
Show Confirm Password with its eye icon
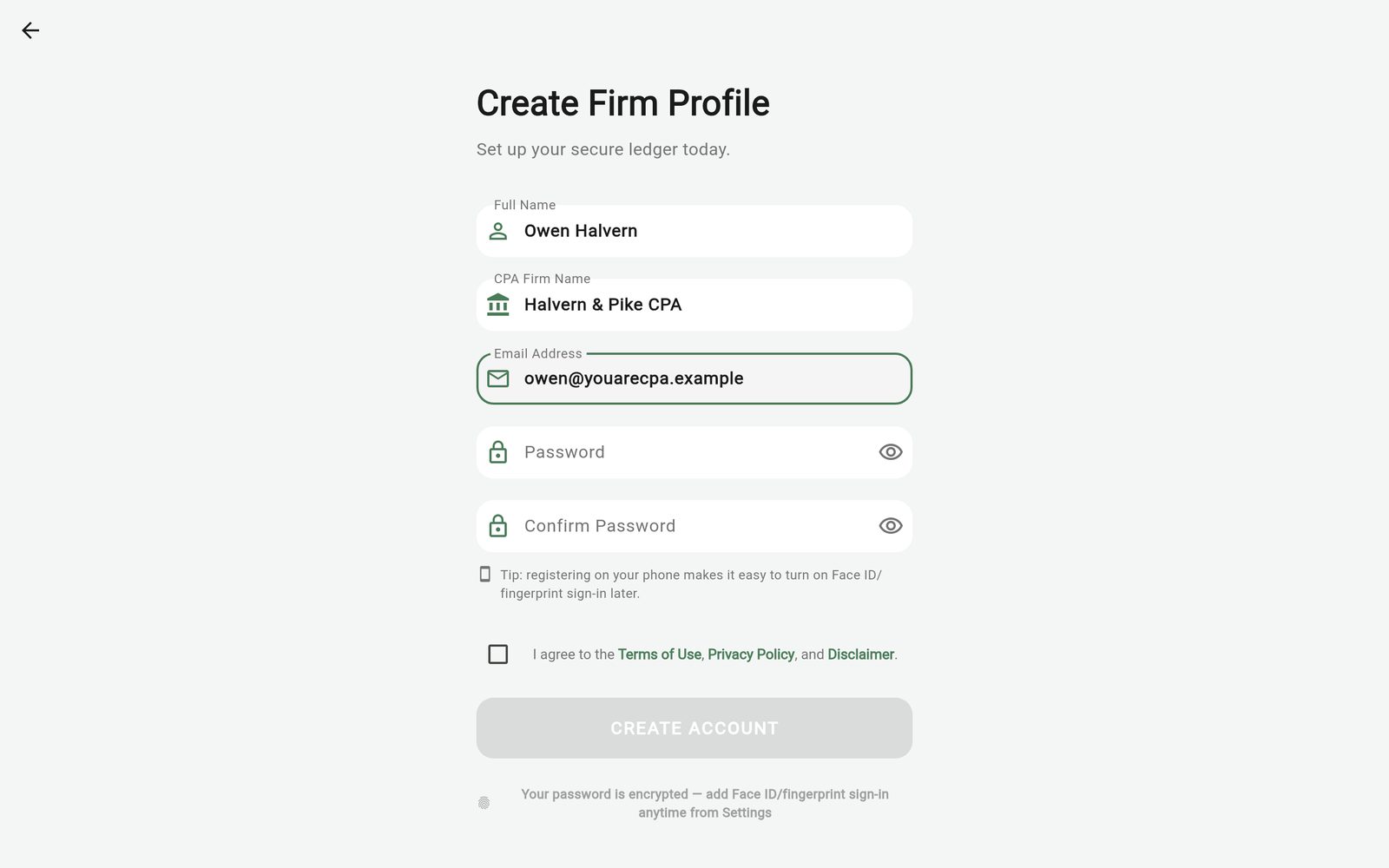tap(891, 526)
